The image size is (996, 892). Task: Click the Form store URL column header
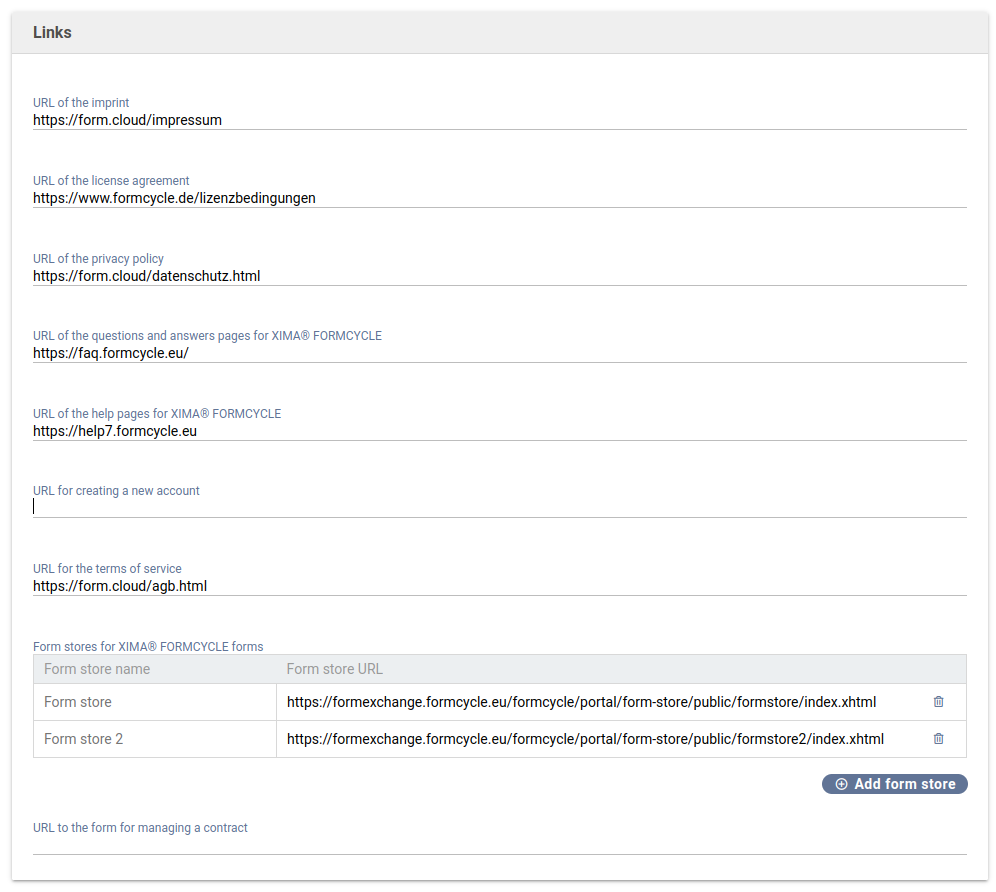(334, 669)
